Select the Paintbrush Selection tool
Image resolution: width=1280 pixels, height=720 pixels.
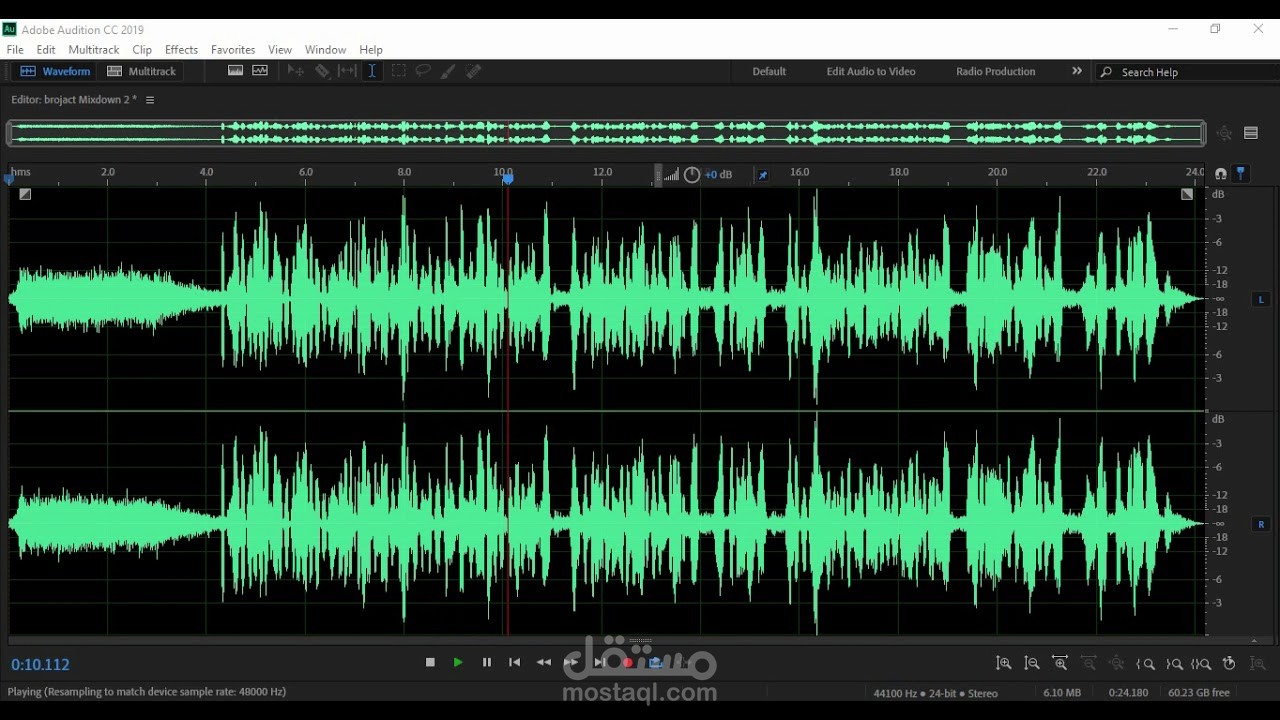[448, 71]
